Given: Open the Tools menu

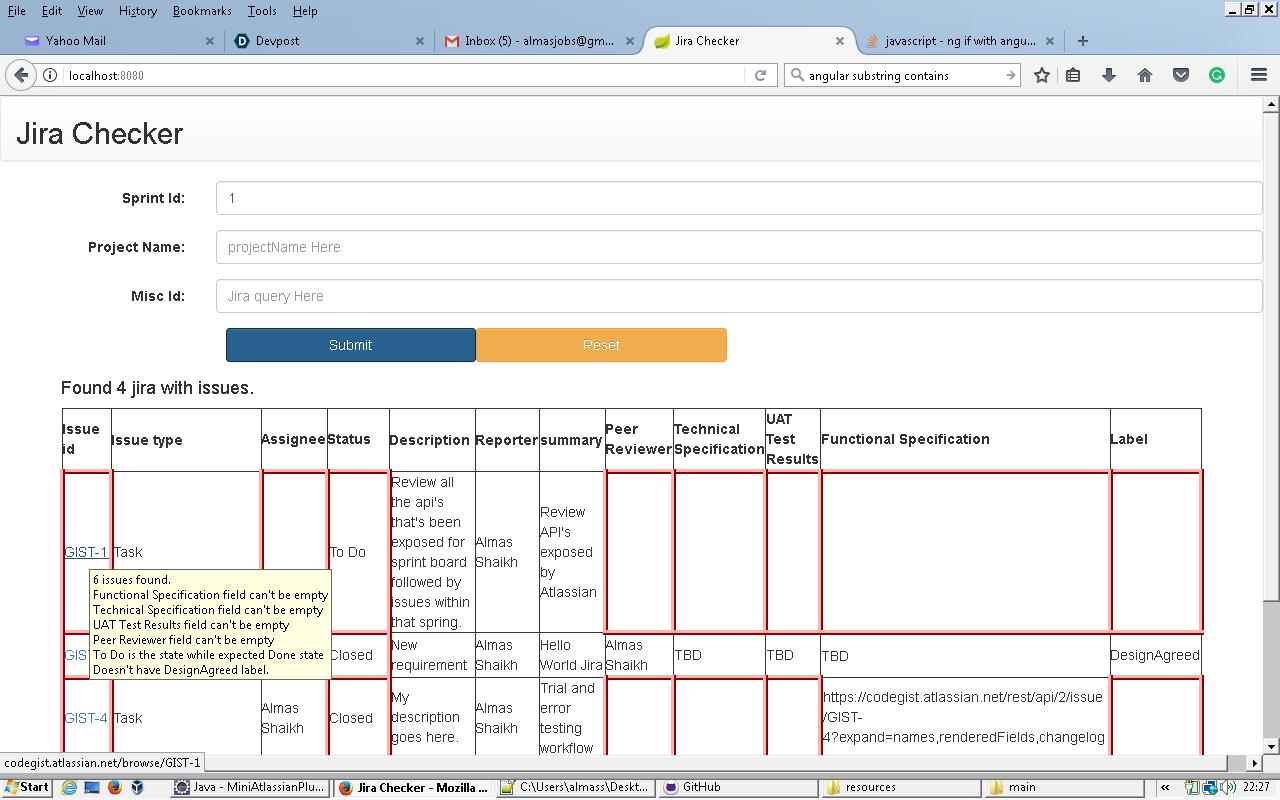Looking at the screenshot, I should pos(262,10).
